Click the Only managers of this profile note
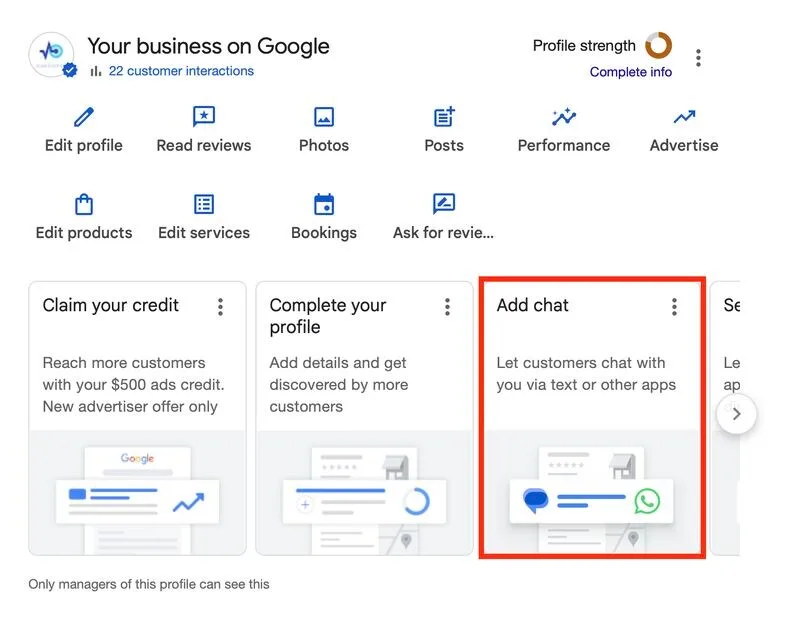Viewport: 800px width, 617px height. point(149,584)
